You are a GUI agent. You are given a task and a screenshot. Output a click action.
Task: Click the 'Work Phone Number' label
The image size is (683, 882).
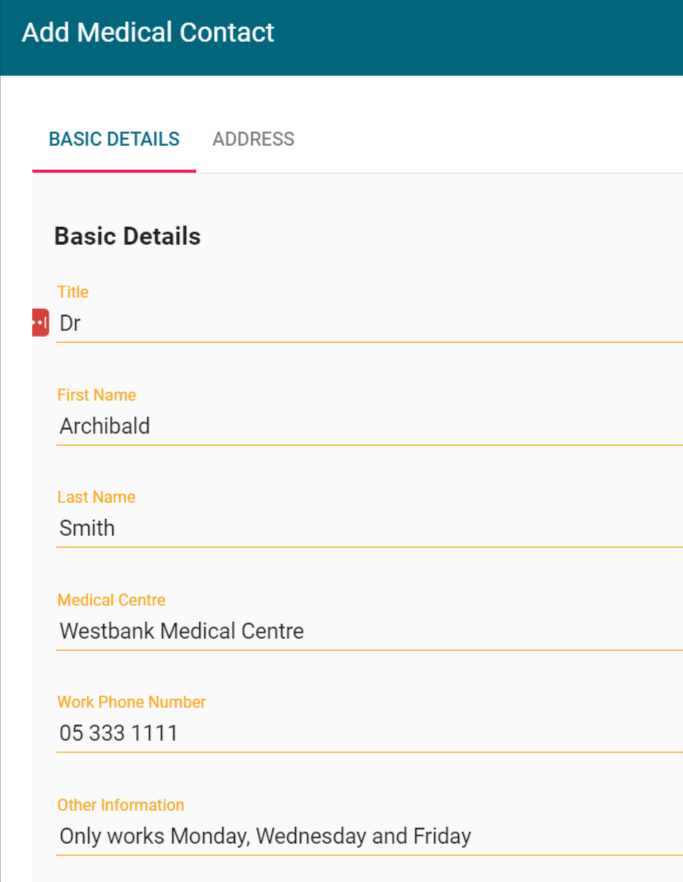coord(131,702)
